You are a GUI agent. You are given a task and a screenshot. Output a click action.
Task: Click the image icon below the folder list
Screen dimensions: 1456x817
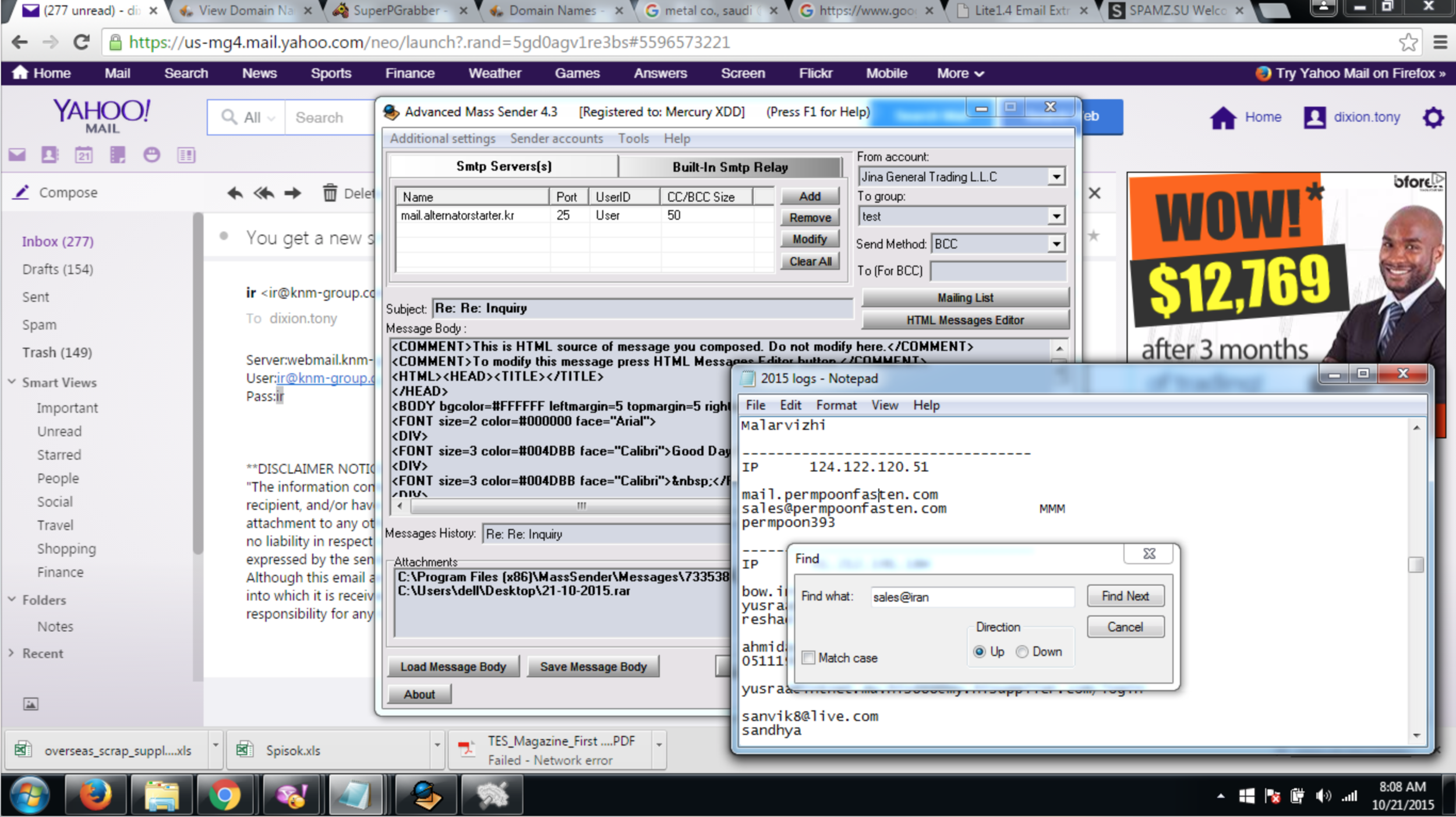click(31, 704)
